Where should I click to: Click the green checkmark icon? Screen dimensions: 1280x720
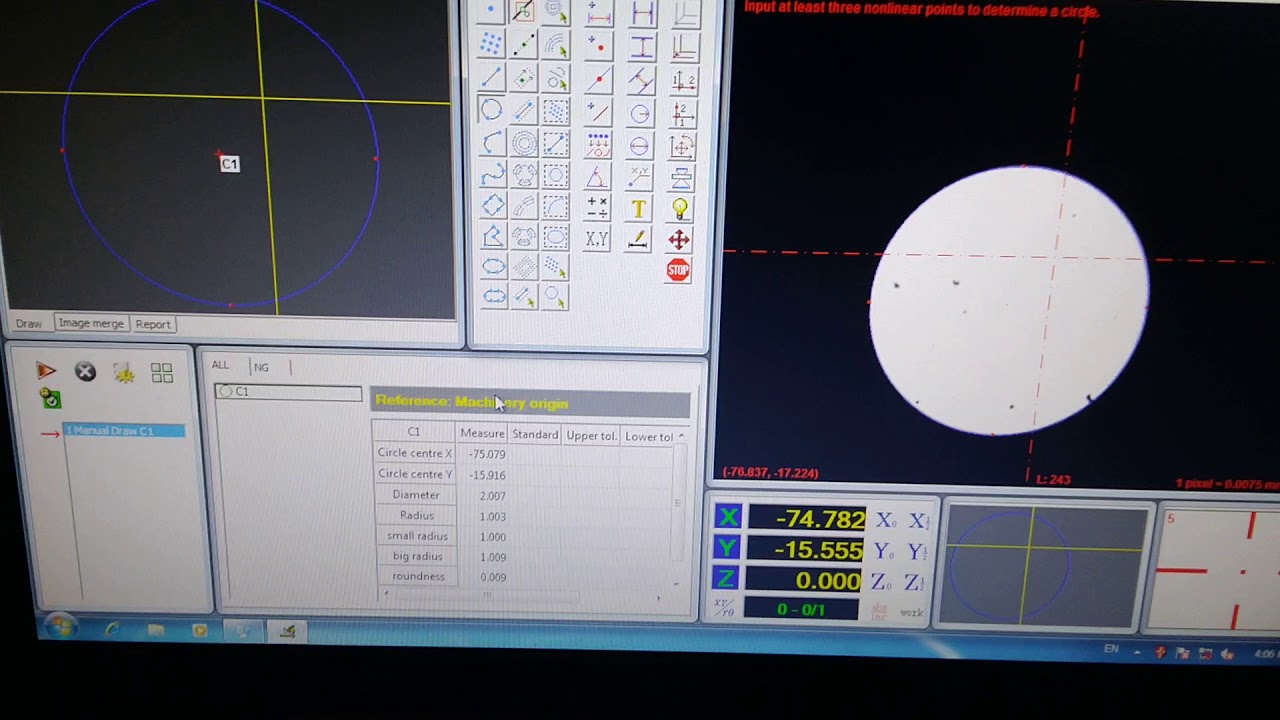(x=50, y=399)
